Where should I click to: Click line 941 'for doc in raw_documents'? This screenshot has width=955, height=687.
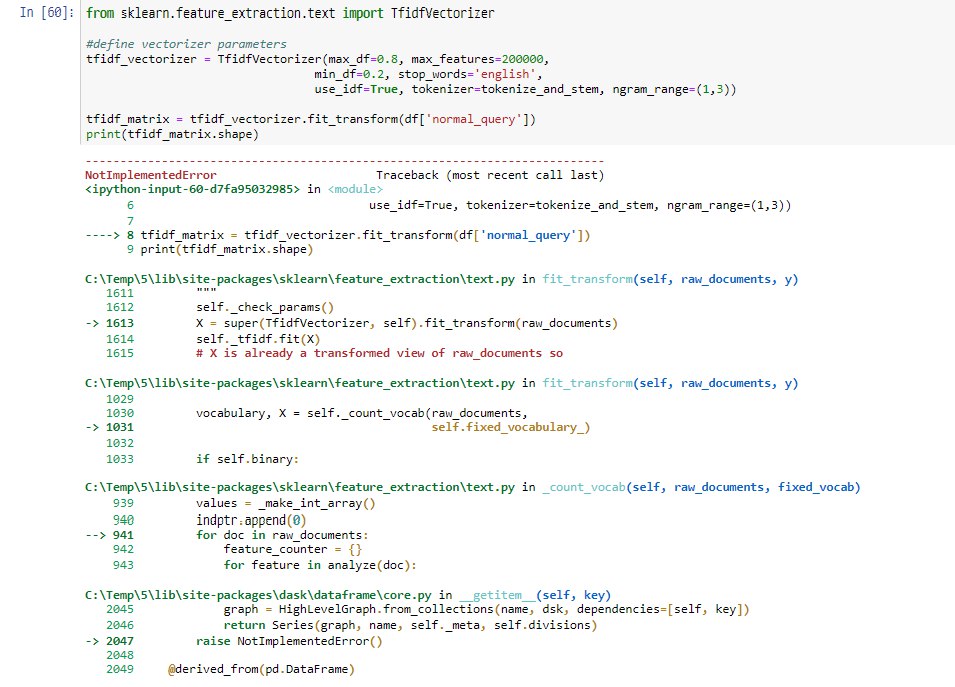(282, 535)
